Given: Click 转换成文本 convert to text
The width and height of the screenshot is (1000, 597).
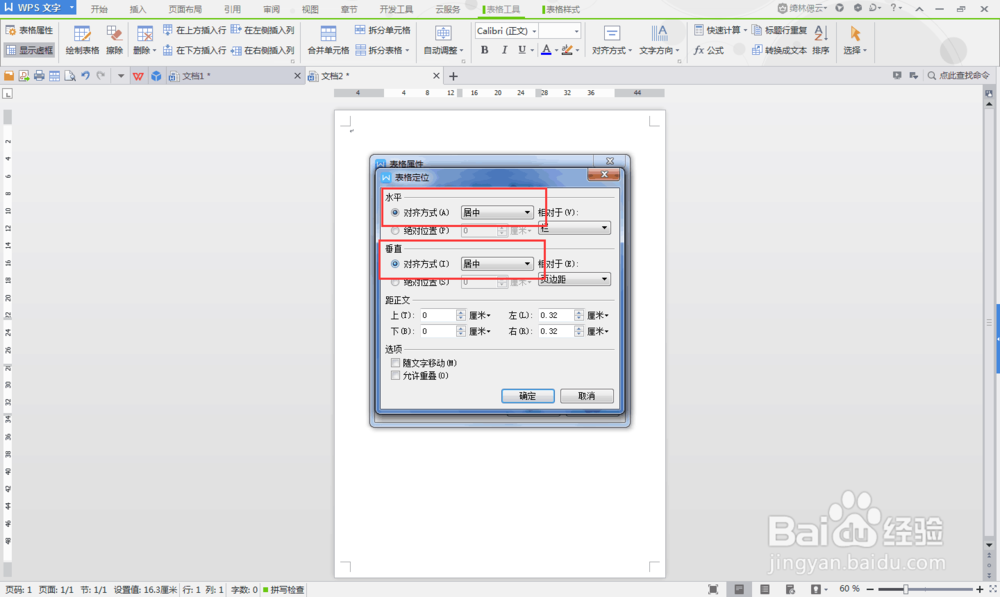Looking at the screenshot, I should point(779,50).
